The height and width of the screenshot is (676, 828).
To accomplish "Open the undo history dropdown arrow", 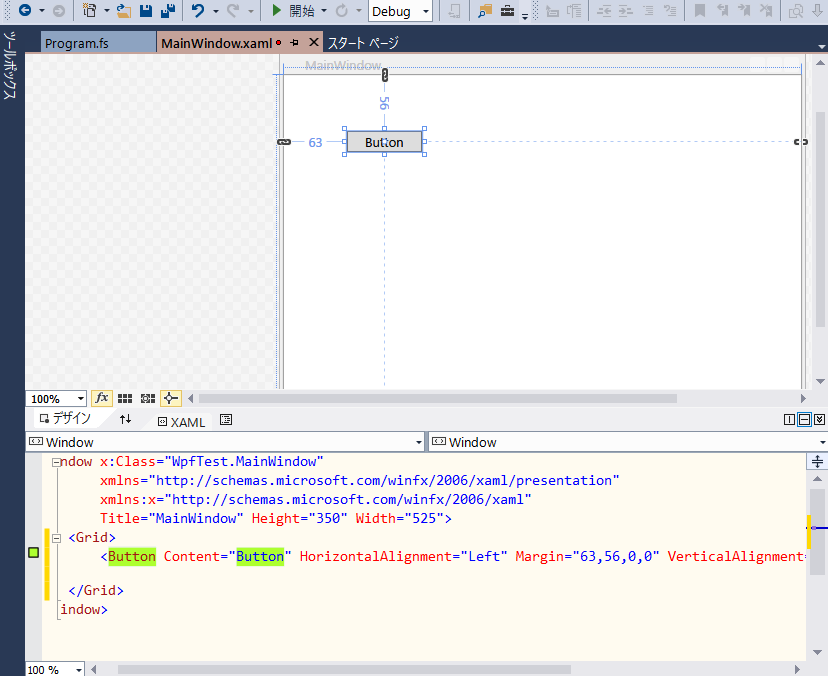I will 215,11.
